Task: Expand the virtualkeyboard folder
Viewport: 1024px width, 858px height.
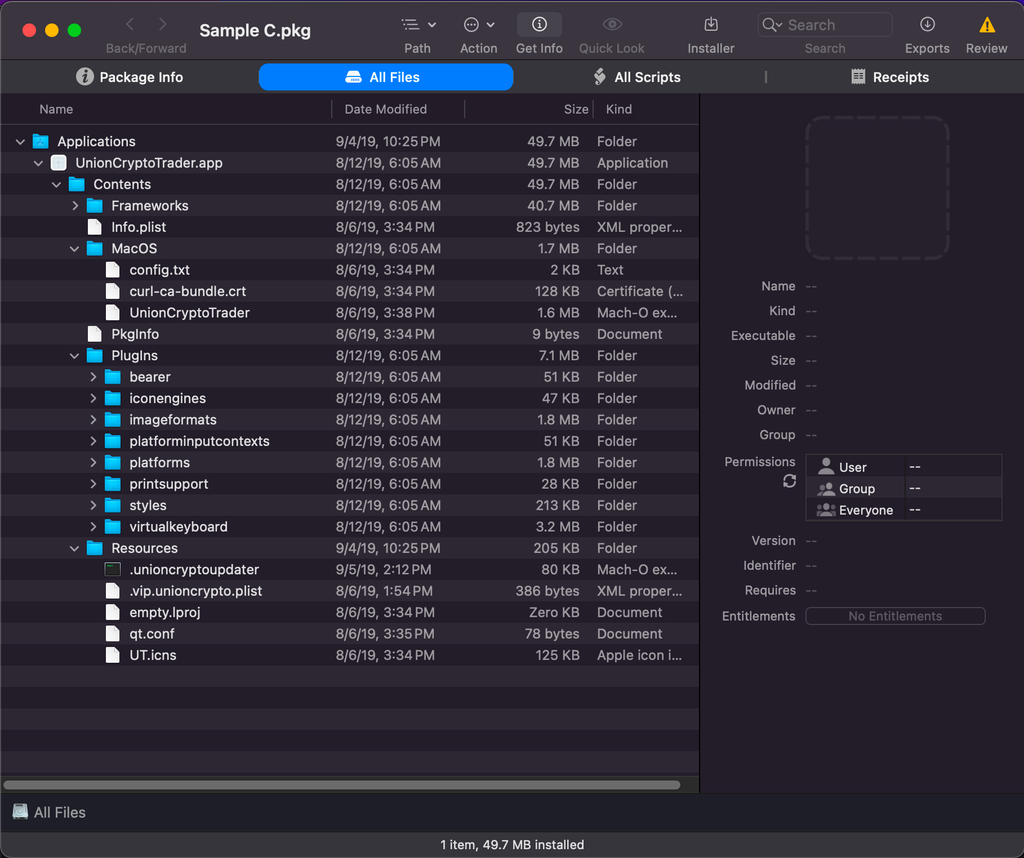Action: tap(93, 527)
